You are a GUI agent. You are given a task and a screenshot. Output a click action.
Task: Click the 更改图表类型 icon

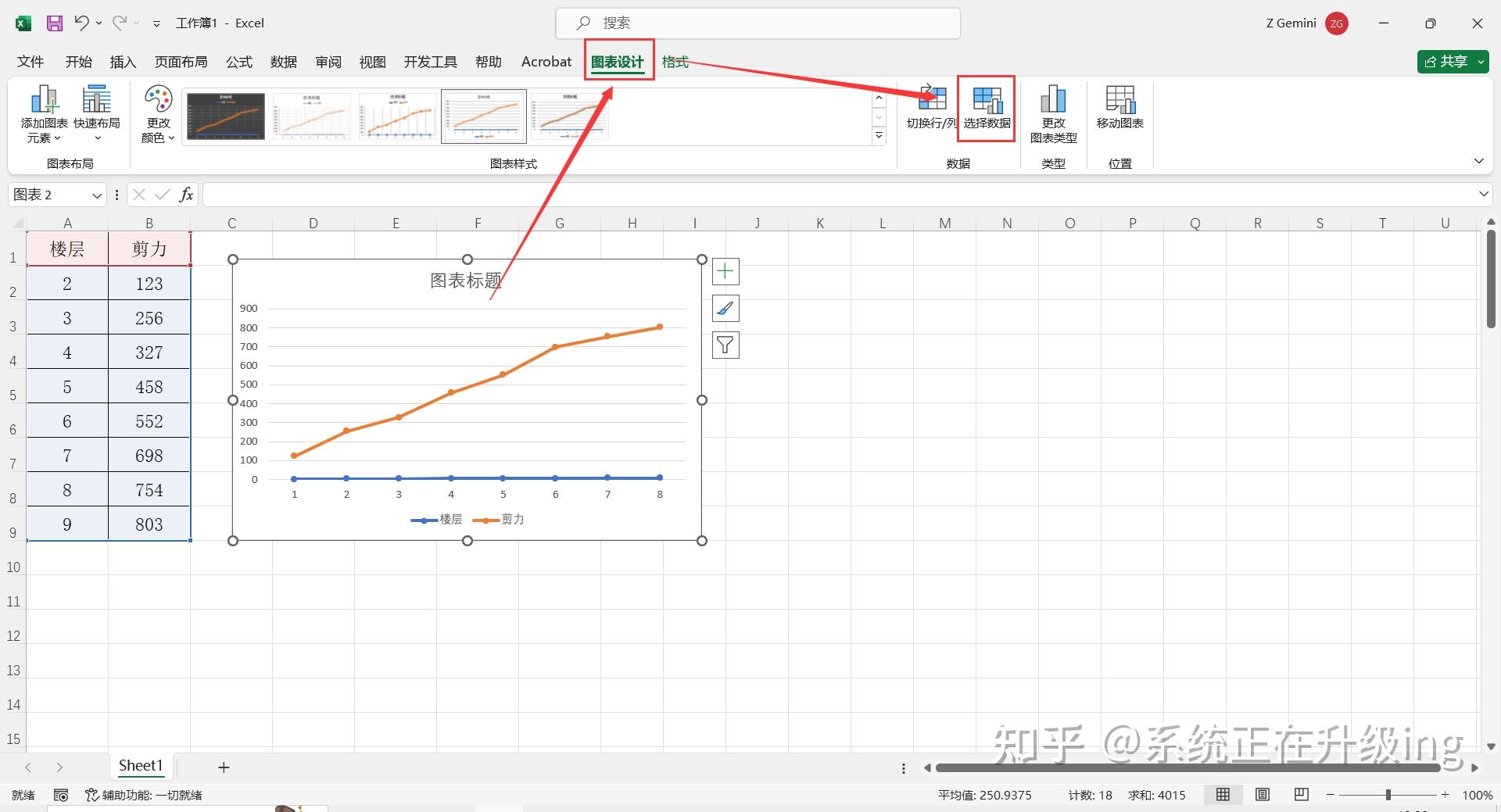pyautogui.click(x=1053, y=109)
